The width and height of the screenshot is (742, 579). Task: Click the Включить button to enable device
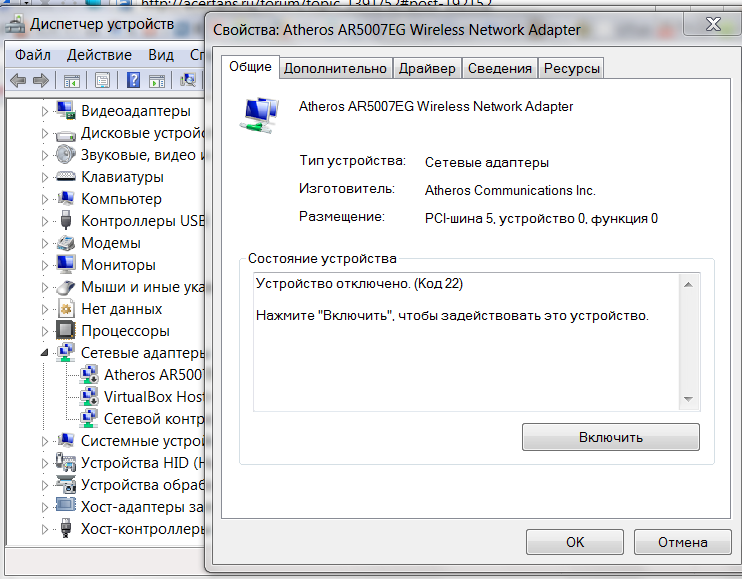(x=610, y=437)
